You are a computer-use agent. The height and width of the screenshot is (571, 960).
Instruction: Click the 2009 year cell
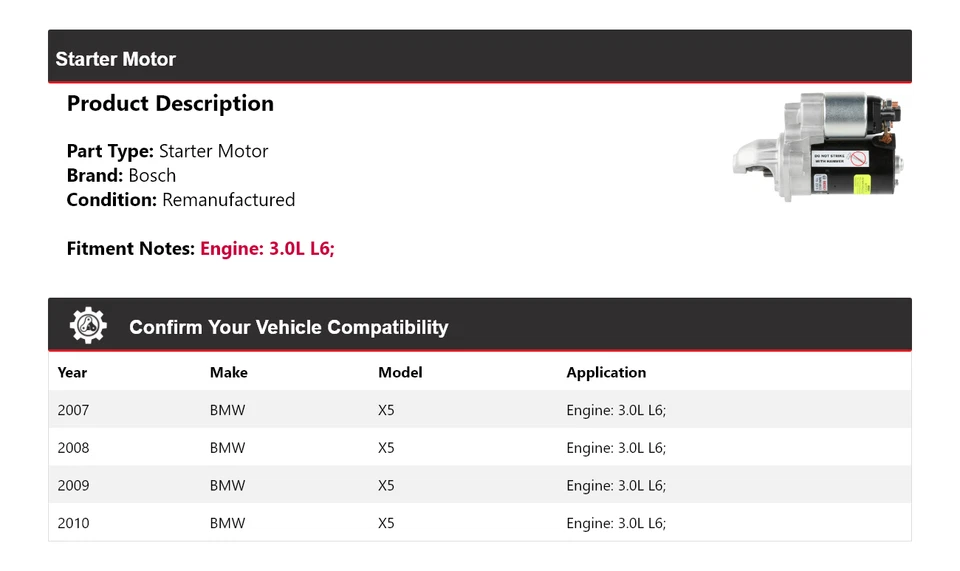tap(73, 486)
